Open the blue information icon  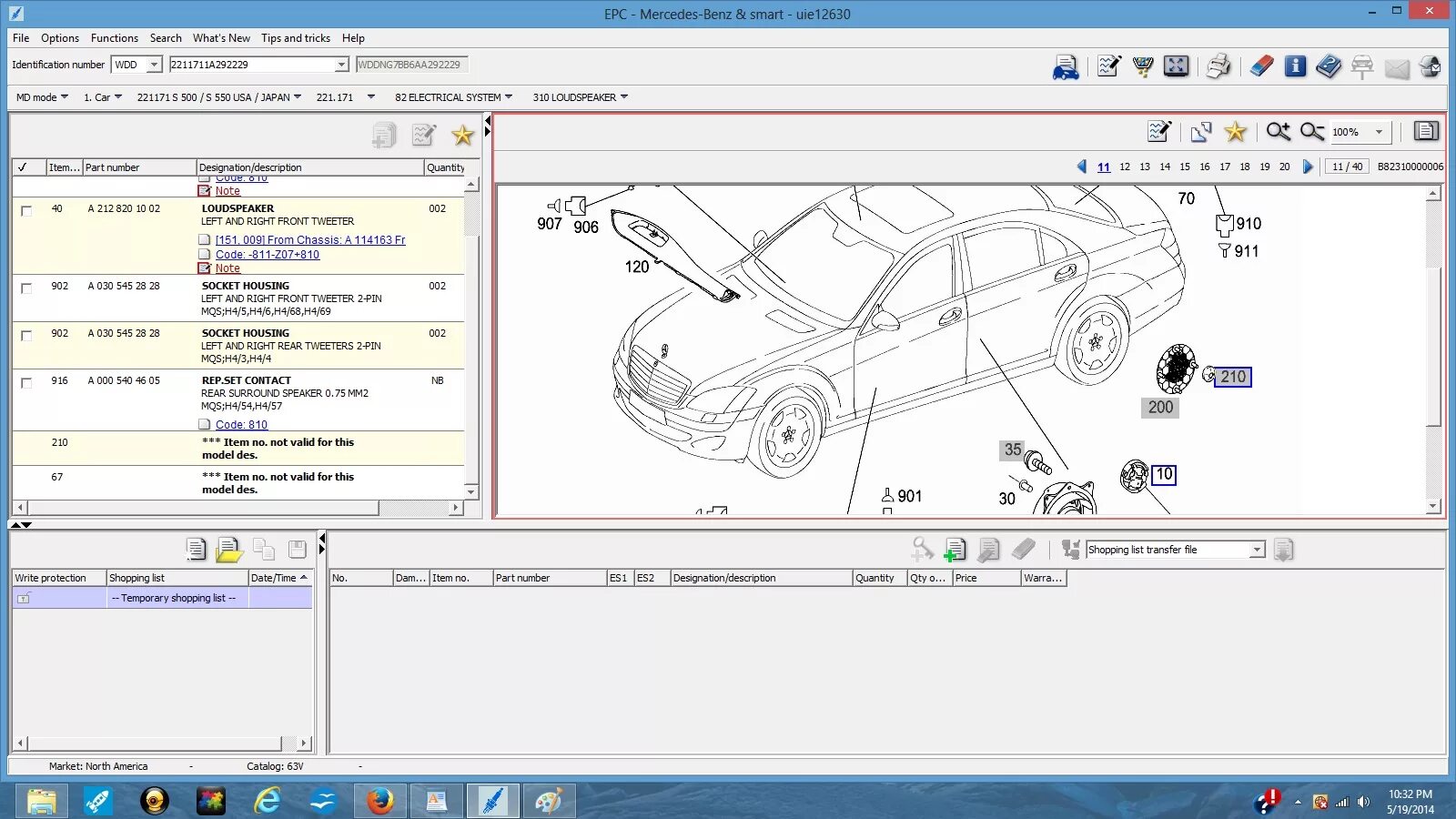pos(1295,66)
